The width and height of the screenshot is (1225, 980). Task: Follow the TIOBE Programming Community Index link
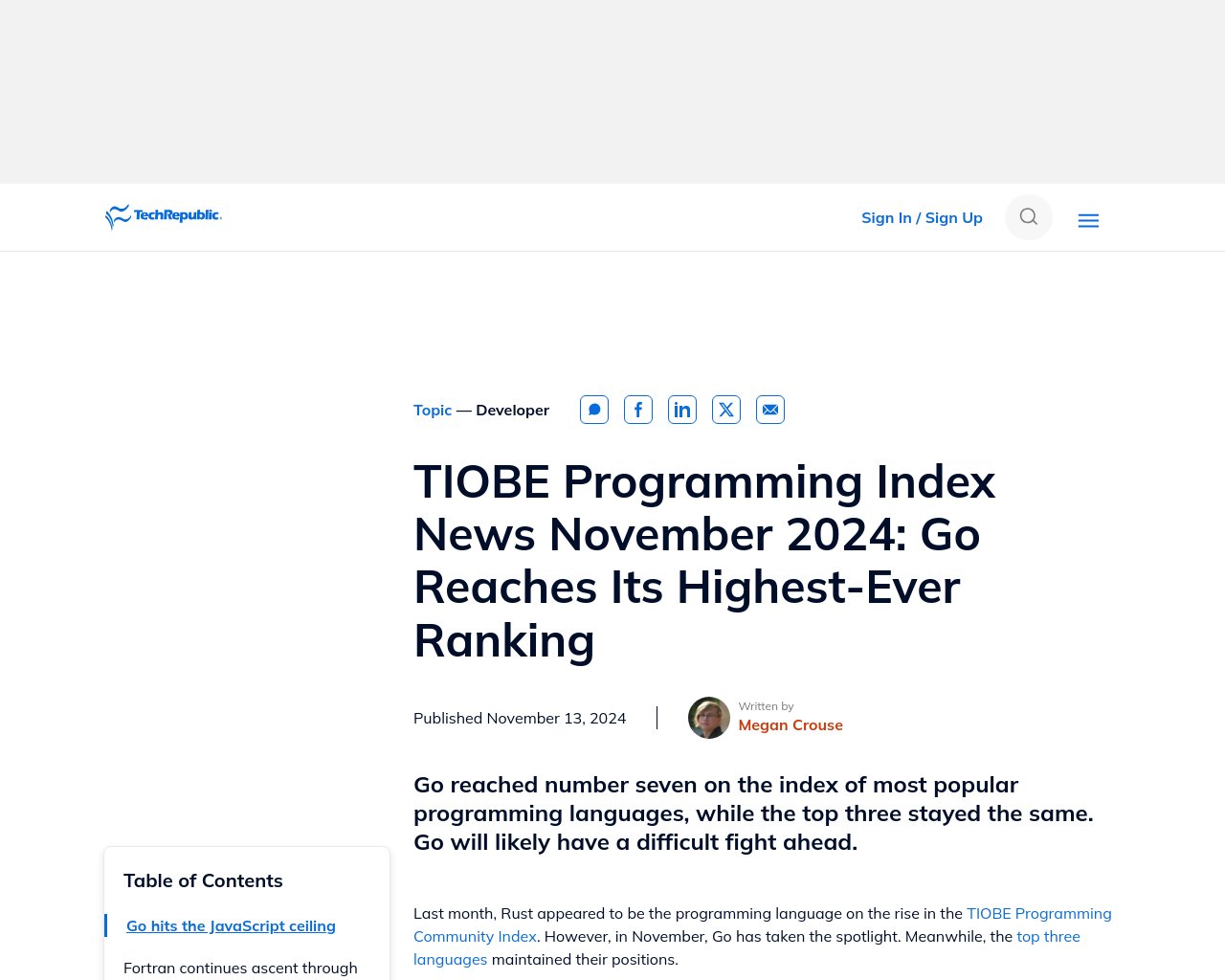click(1039, 913)
